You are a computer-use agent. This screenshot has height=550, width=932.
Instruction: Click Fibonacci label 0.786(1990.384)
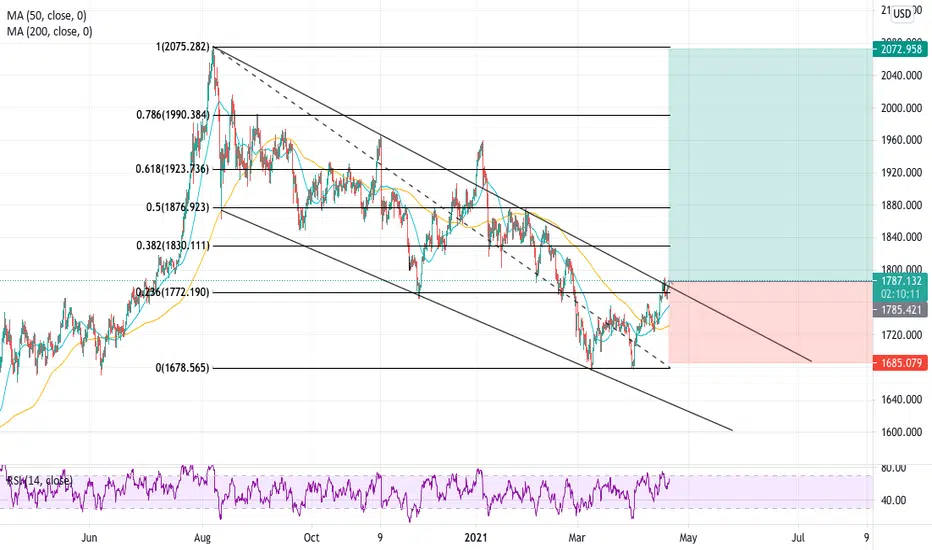(173, 114)
